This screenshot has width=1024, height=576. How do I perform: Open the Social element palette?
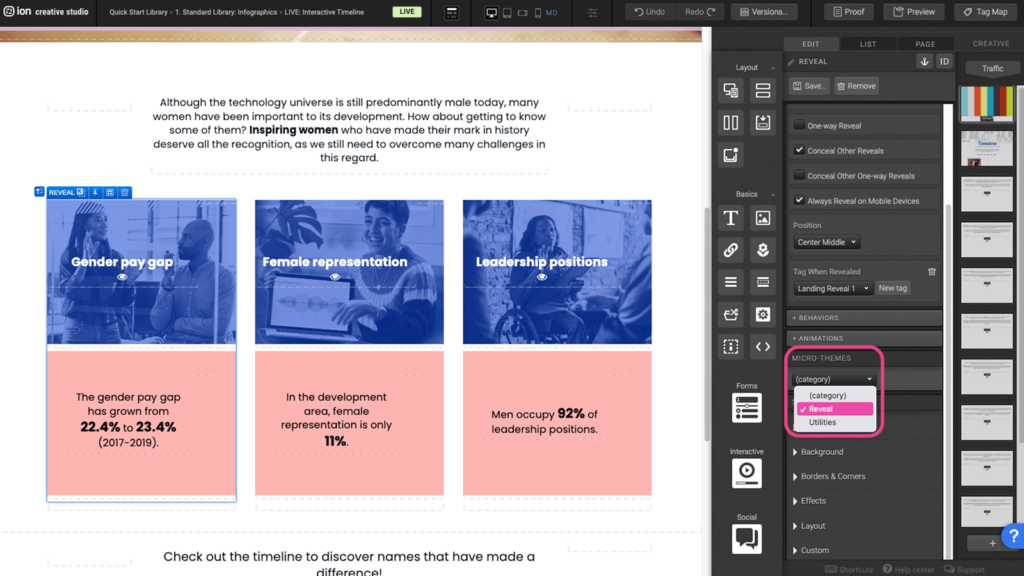746,539
